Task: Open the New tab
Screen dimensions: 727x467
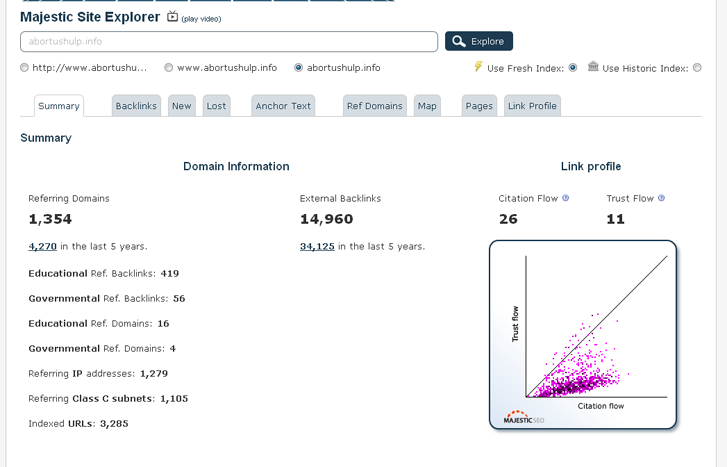Action: coord(182,106)
